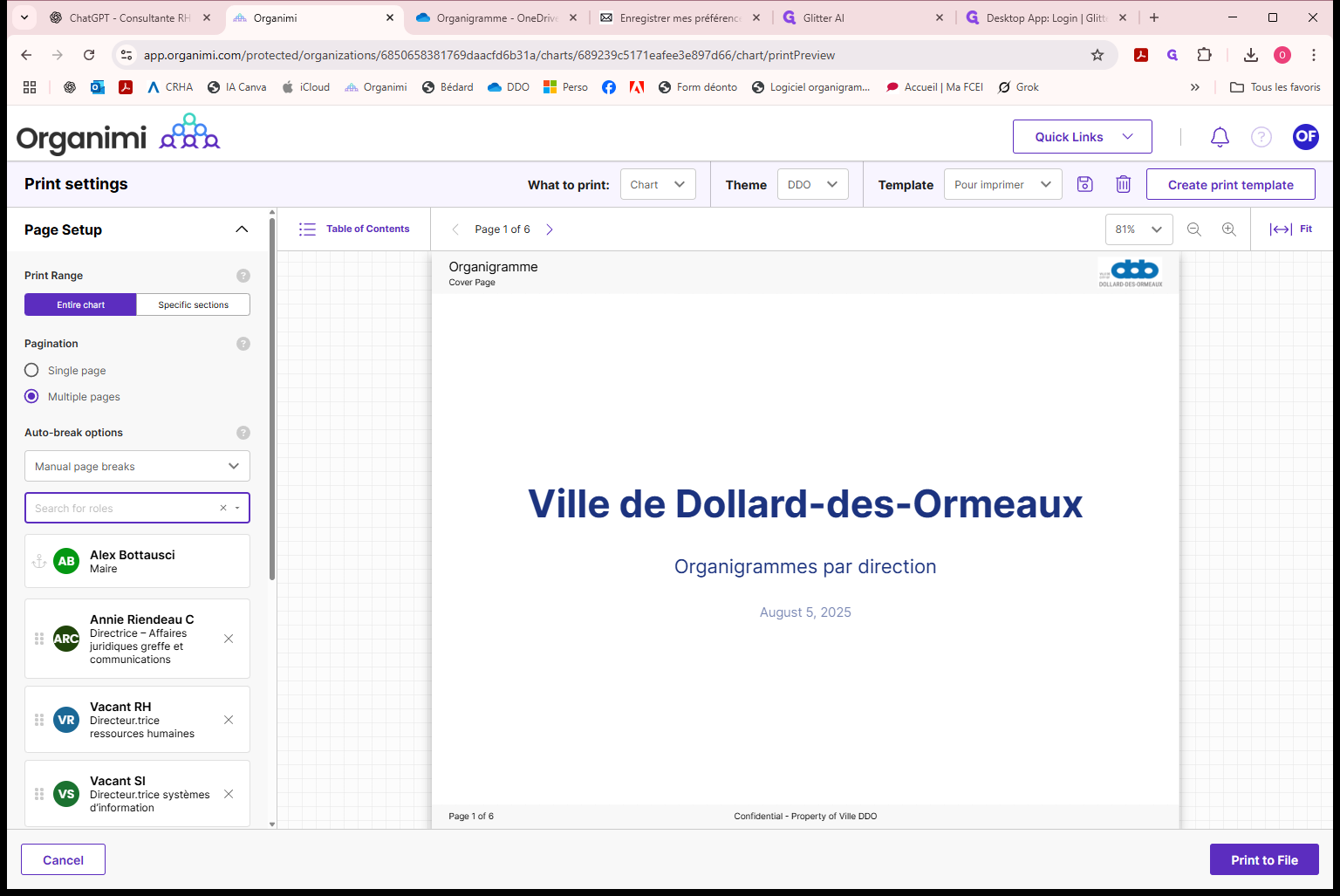Choose Specific sections print range
1340x896 pixels.
pos(194,304)
